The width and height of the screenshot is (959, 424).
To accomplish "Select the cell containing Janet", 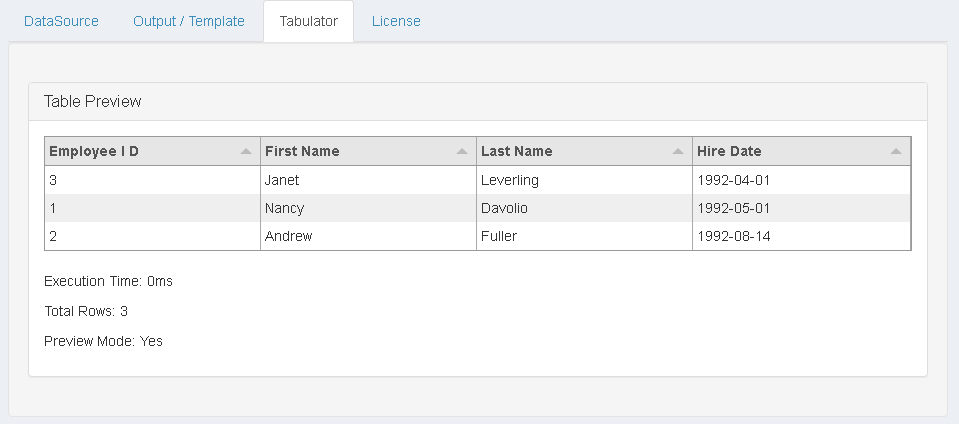I will coord(282,180).
